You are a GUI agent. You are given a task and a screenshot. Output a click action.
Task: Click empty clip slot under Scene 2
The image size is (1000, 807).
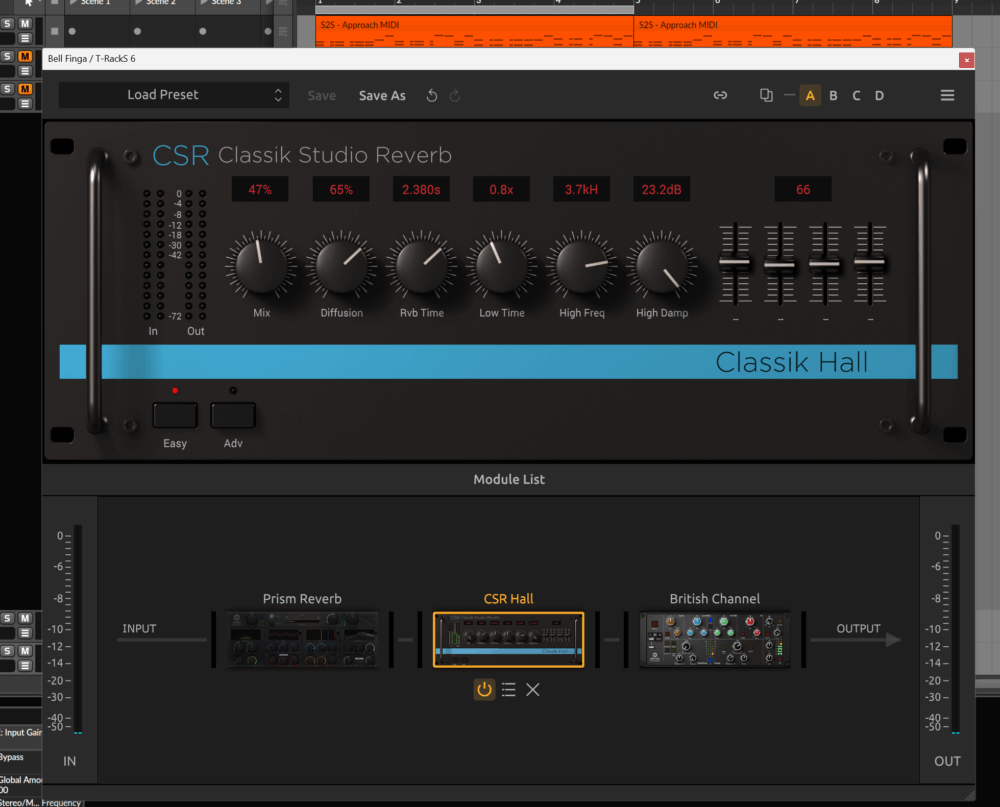pyautogui.click(x=161, y=31)
